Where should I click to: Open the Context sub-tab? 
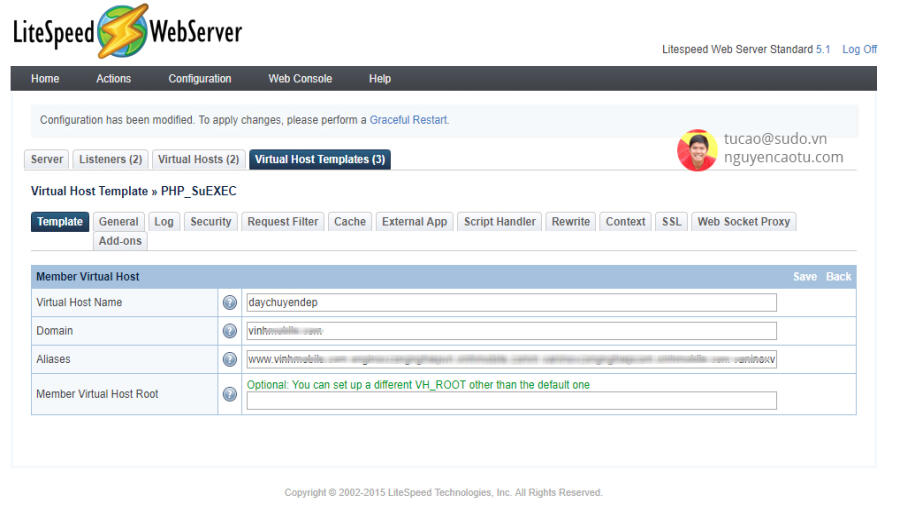point(626,222)
